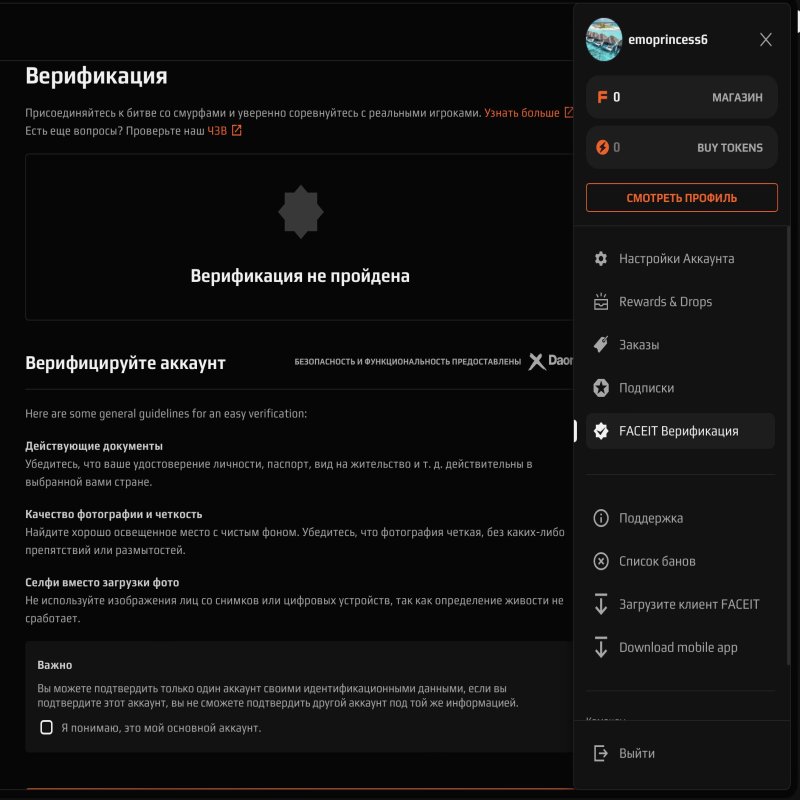This screenshot has height=800, width=800.
Task: Open support via the Поддержка info icon
Action: pyautogui.click(x=600, y=518)
